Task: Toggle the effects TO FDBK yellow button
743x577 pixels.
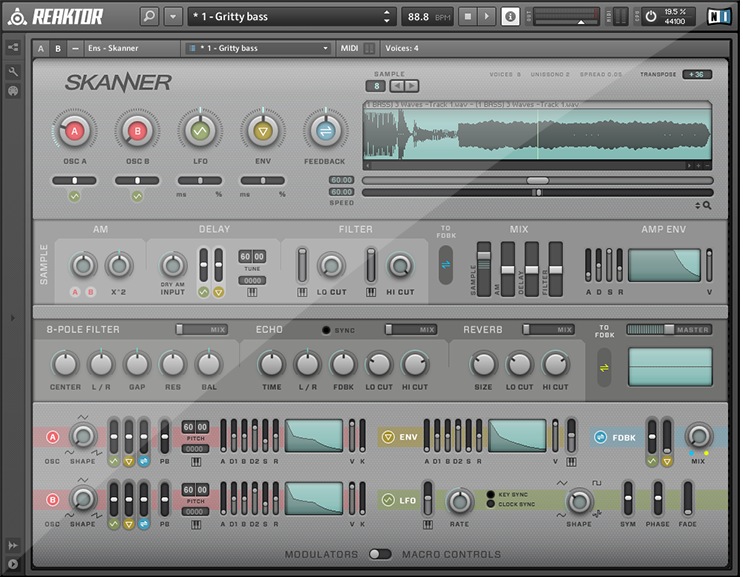Action: click(604, 368)
